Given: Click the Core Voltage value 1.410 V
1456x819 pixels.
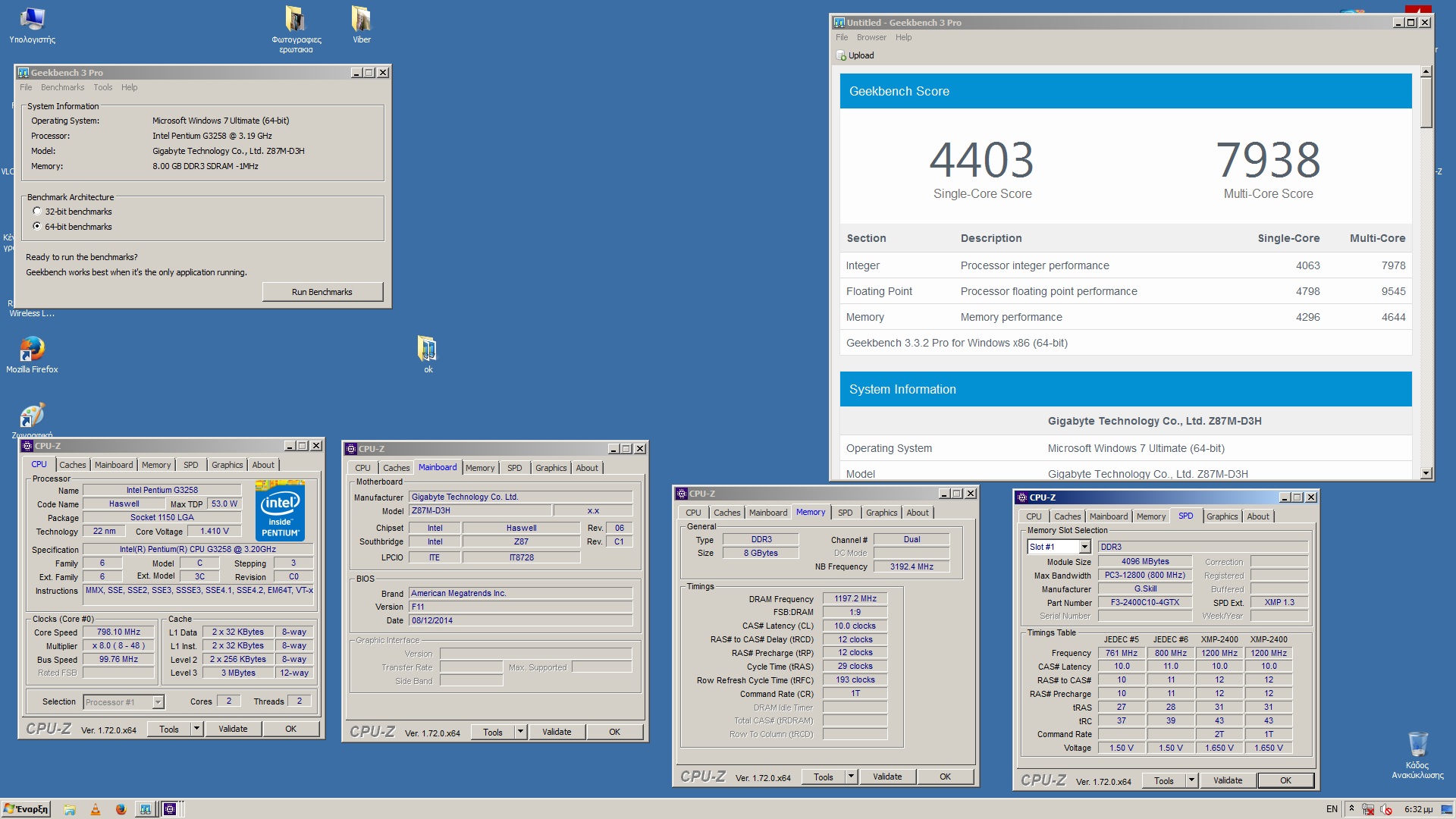Looking at the screenshot, I should pyautogui.click(x=215, y=532).
